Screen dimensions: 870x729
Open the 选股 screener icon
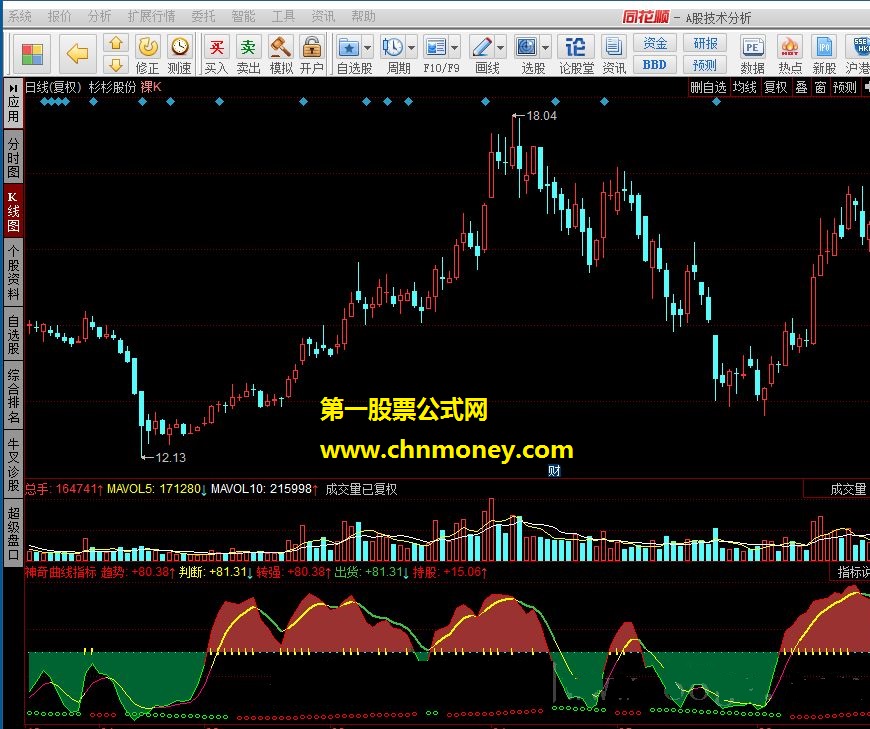click(526, 47)
